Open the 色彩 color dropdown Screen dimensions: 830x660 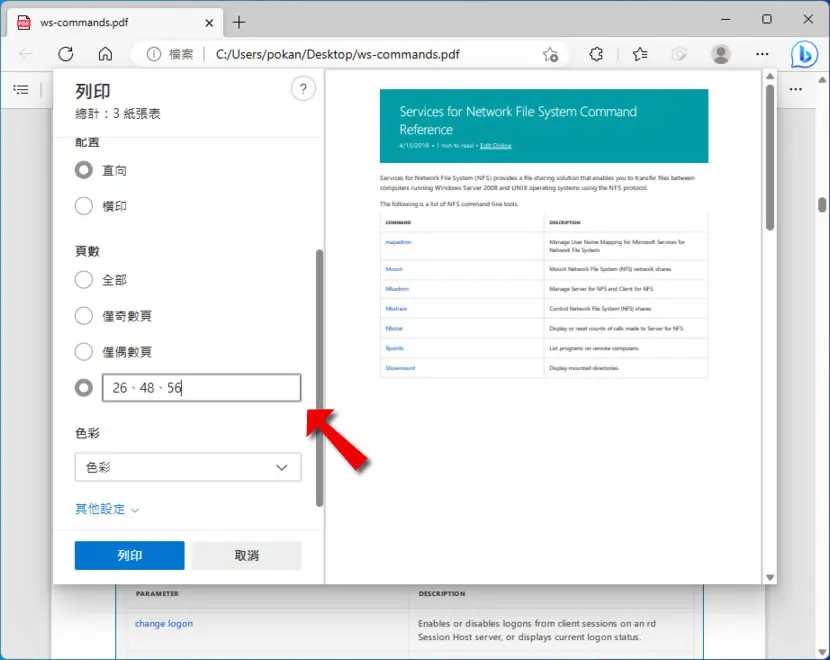(188, 467)
